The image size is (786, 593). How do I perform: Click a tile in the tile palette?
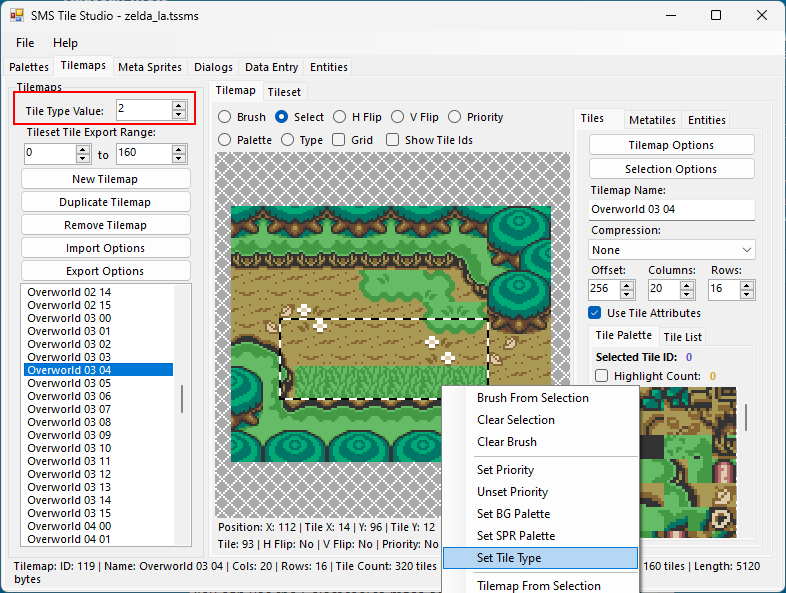click(688, 462)
